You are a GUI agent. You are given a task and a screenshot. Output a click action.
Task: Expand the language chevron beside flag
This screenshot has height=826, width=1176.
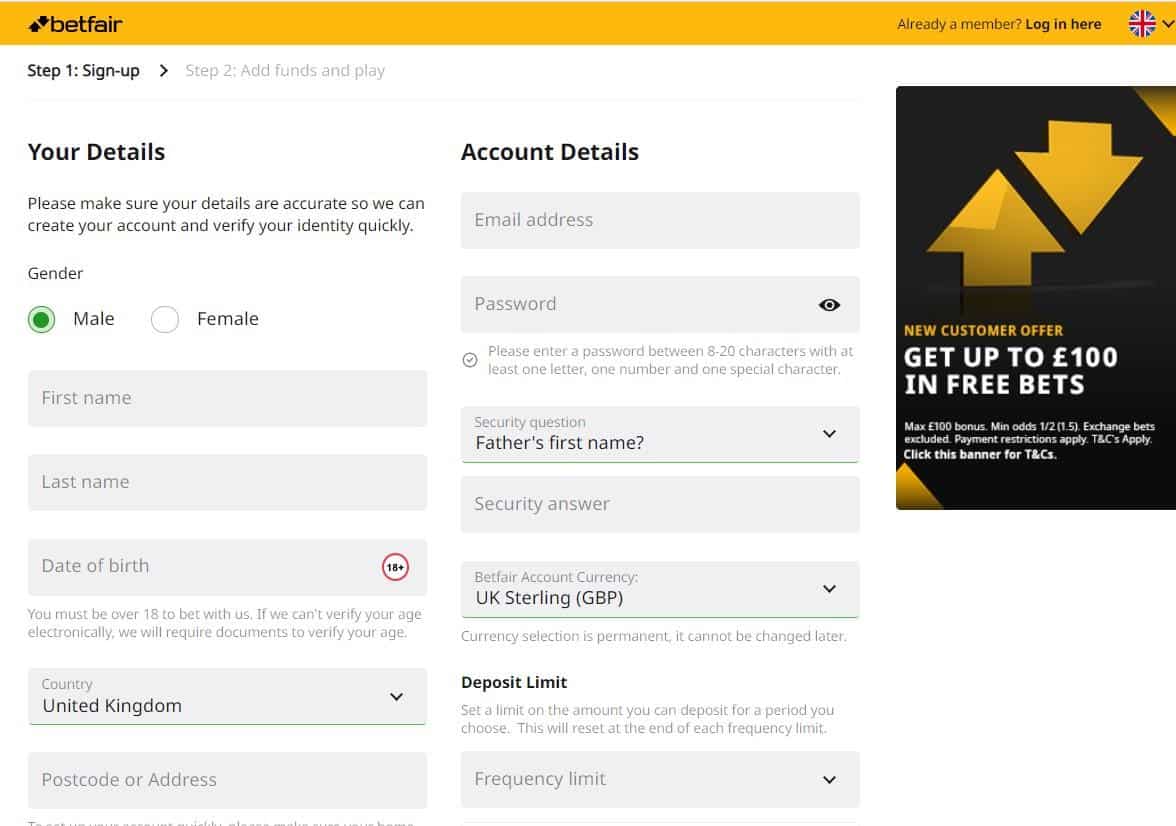click(1168, 23)
